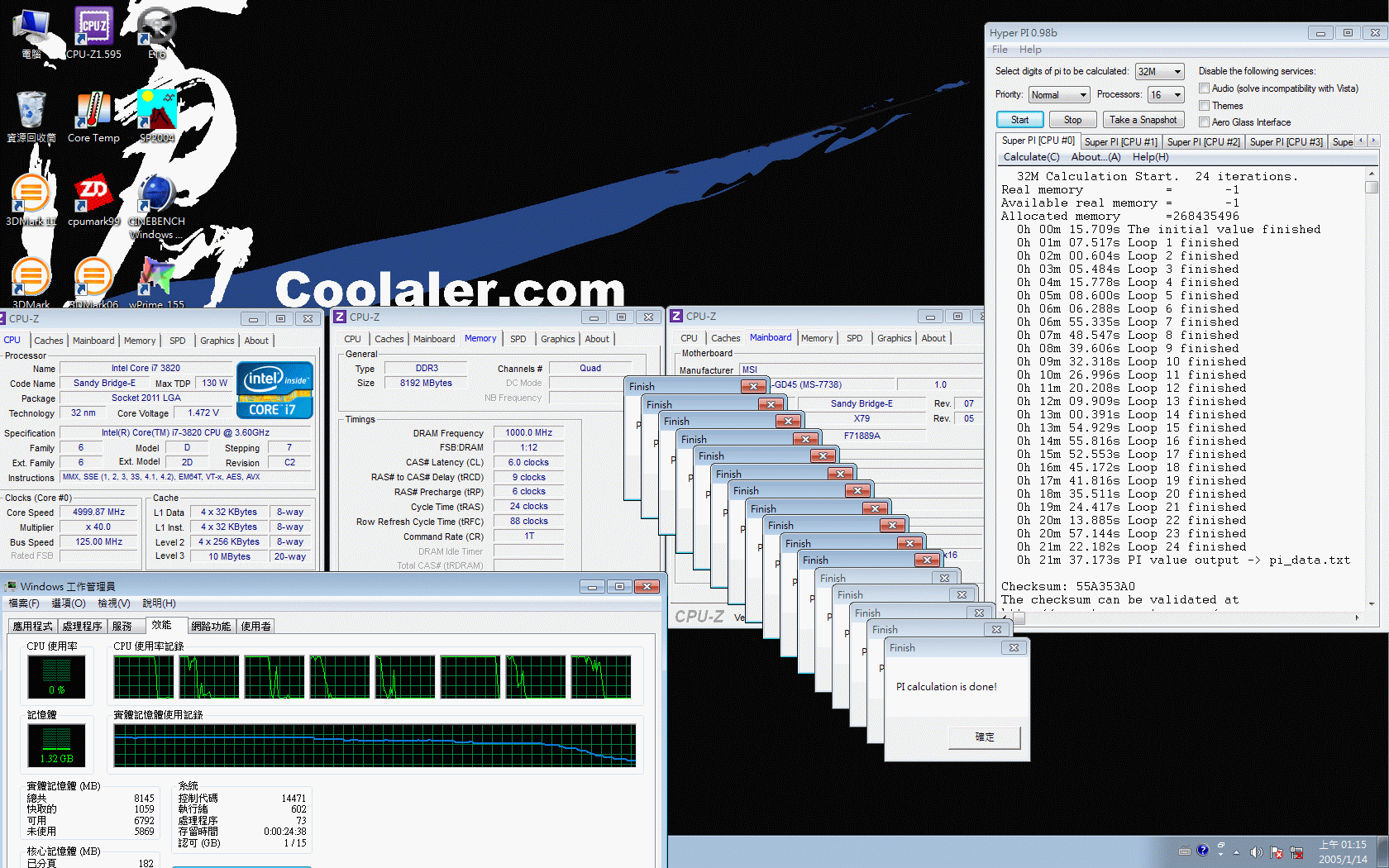The image size is (1389, 868).
Task: Click the network disconnected tray icon
Action: pyautogui.click(x=1296, y=852)
